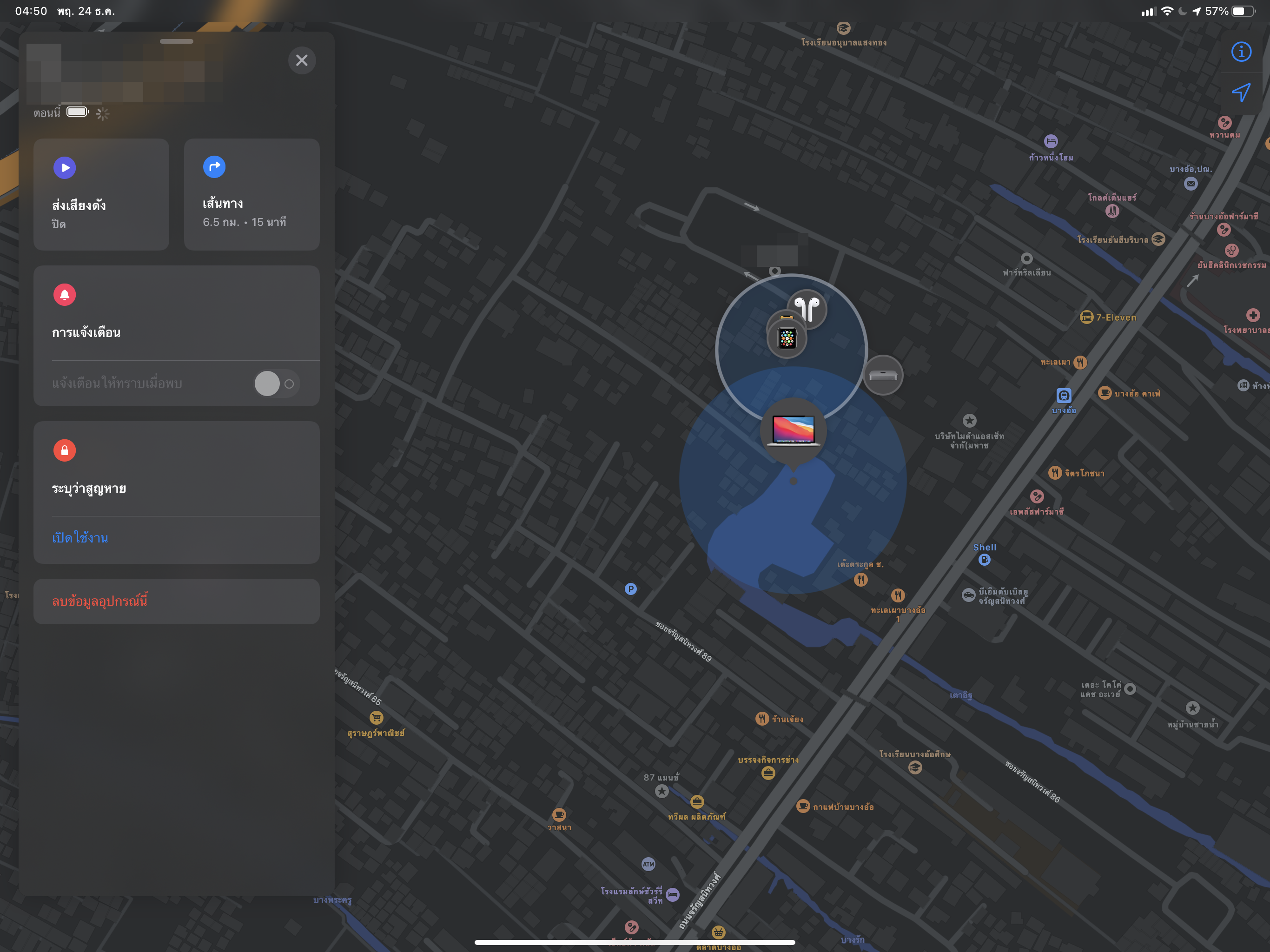Tap 'เปิดใช้งาน' to activate Lost Mode
The image size is (1270, 952).
pos(80,538)
